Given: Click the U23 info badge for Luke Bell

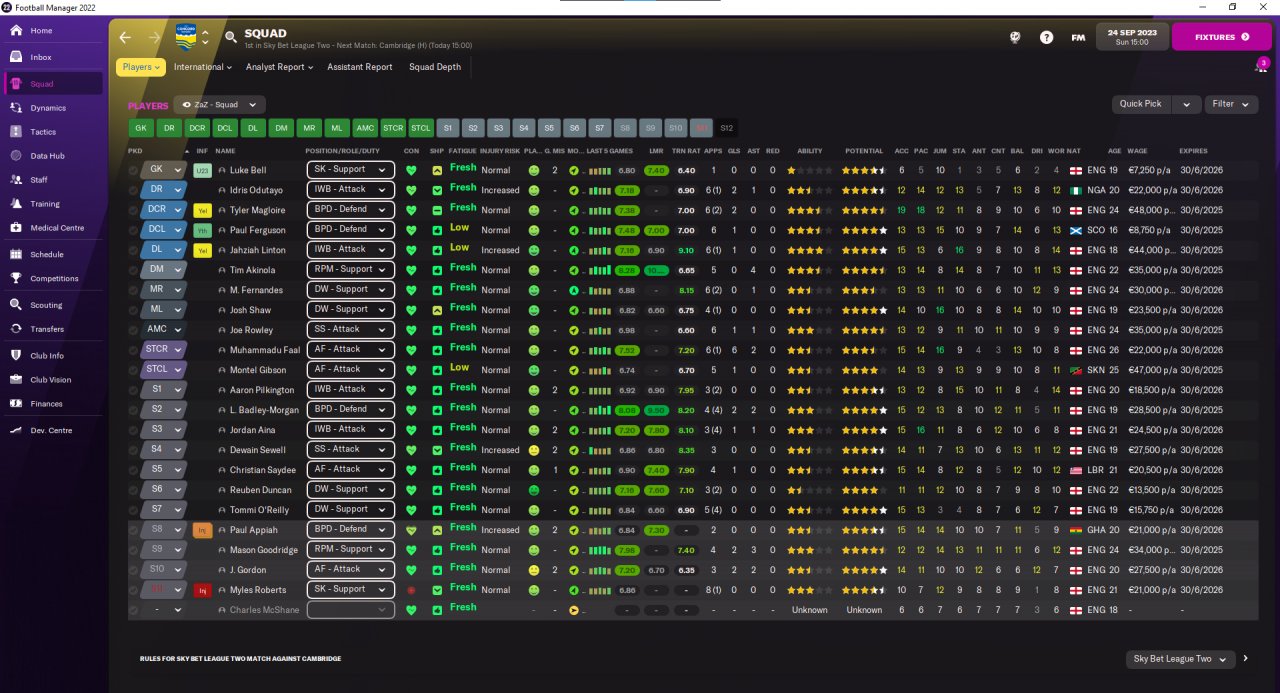Looking at the screenshot, I should [203, 170].
